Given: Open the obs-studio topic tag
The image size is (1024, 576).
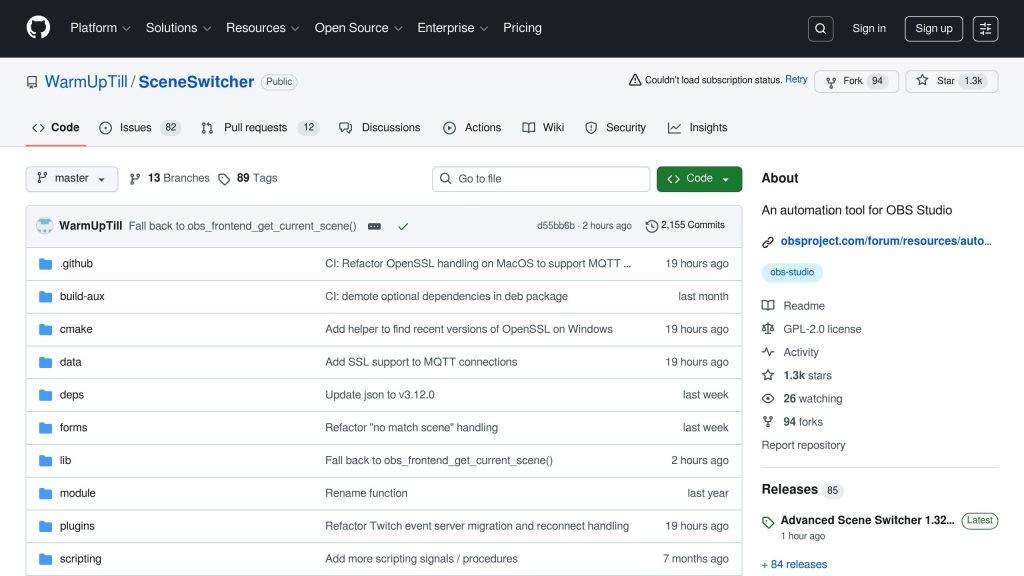Looking at the screenshot, I should tap(792, 271).
